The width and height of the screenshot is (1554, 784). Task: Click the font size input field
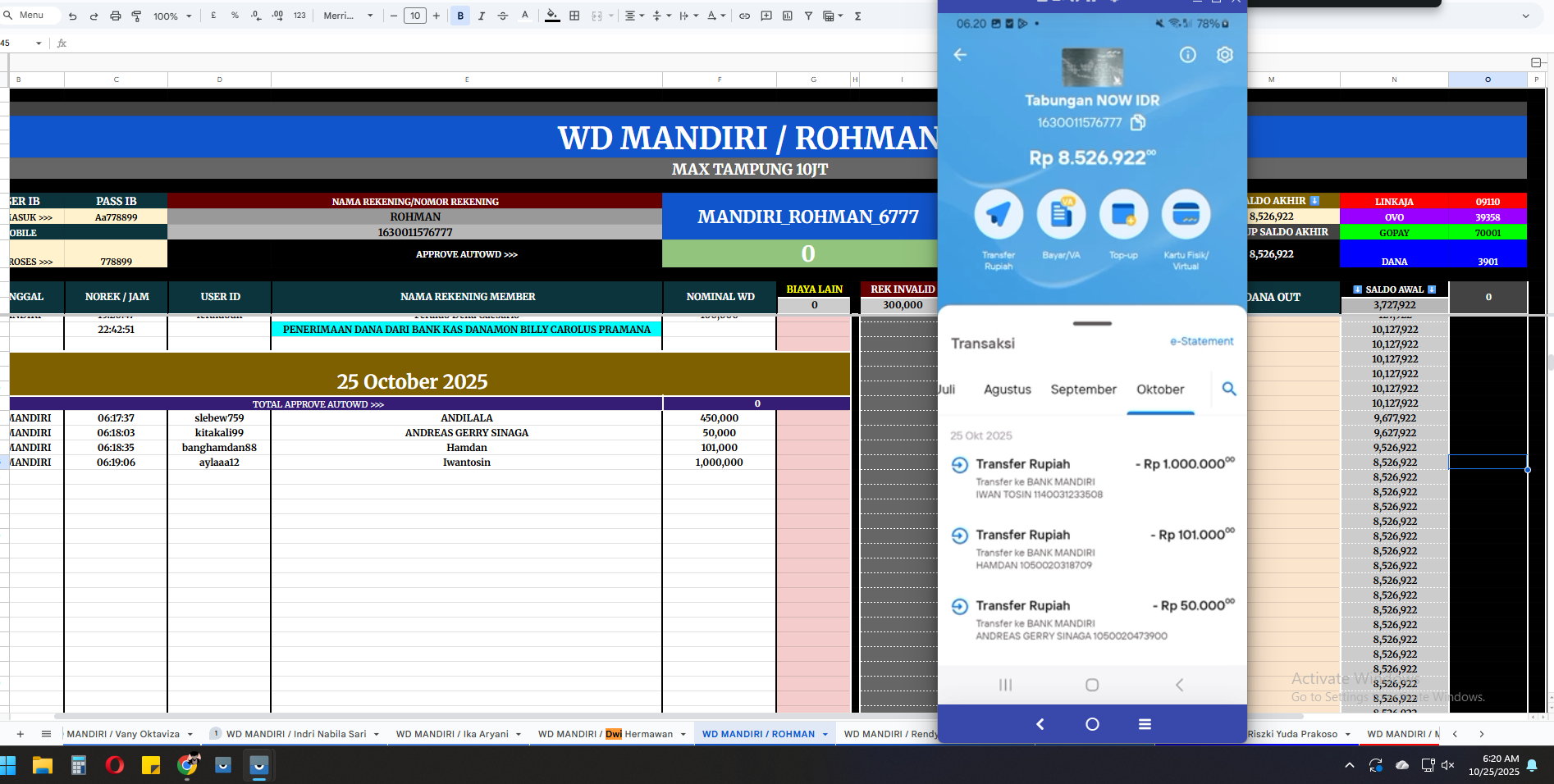(415, 16)
